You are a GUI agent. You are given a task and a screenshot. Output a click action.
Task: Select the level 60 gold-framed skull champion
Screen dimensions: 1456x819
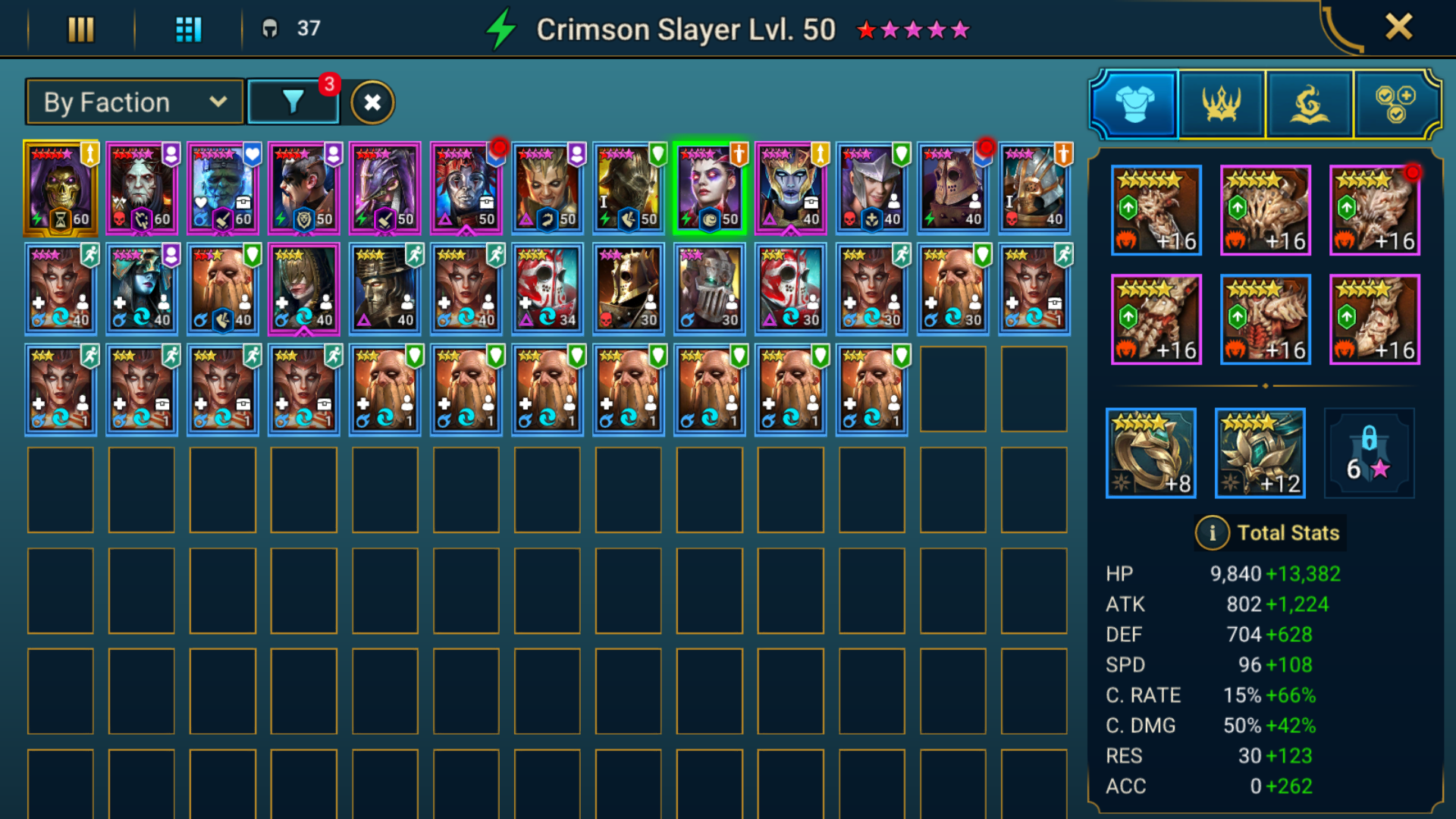pyautogui.click(x=61, y=187)
